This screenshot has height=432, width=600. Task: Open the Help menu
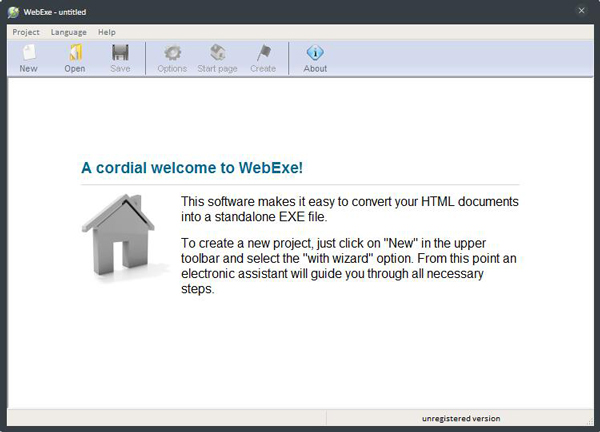pyautogui.click(x=106, y=32)
